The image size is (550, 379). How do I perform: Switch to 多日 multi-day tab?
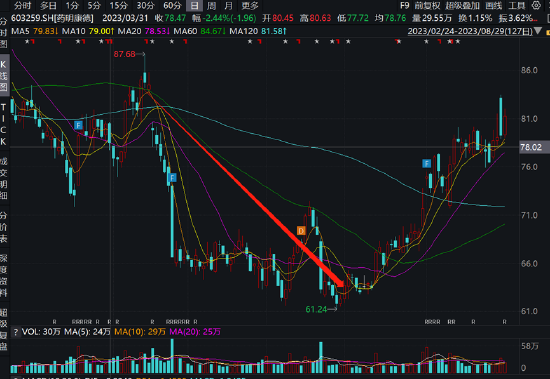(48, 6)
